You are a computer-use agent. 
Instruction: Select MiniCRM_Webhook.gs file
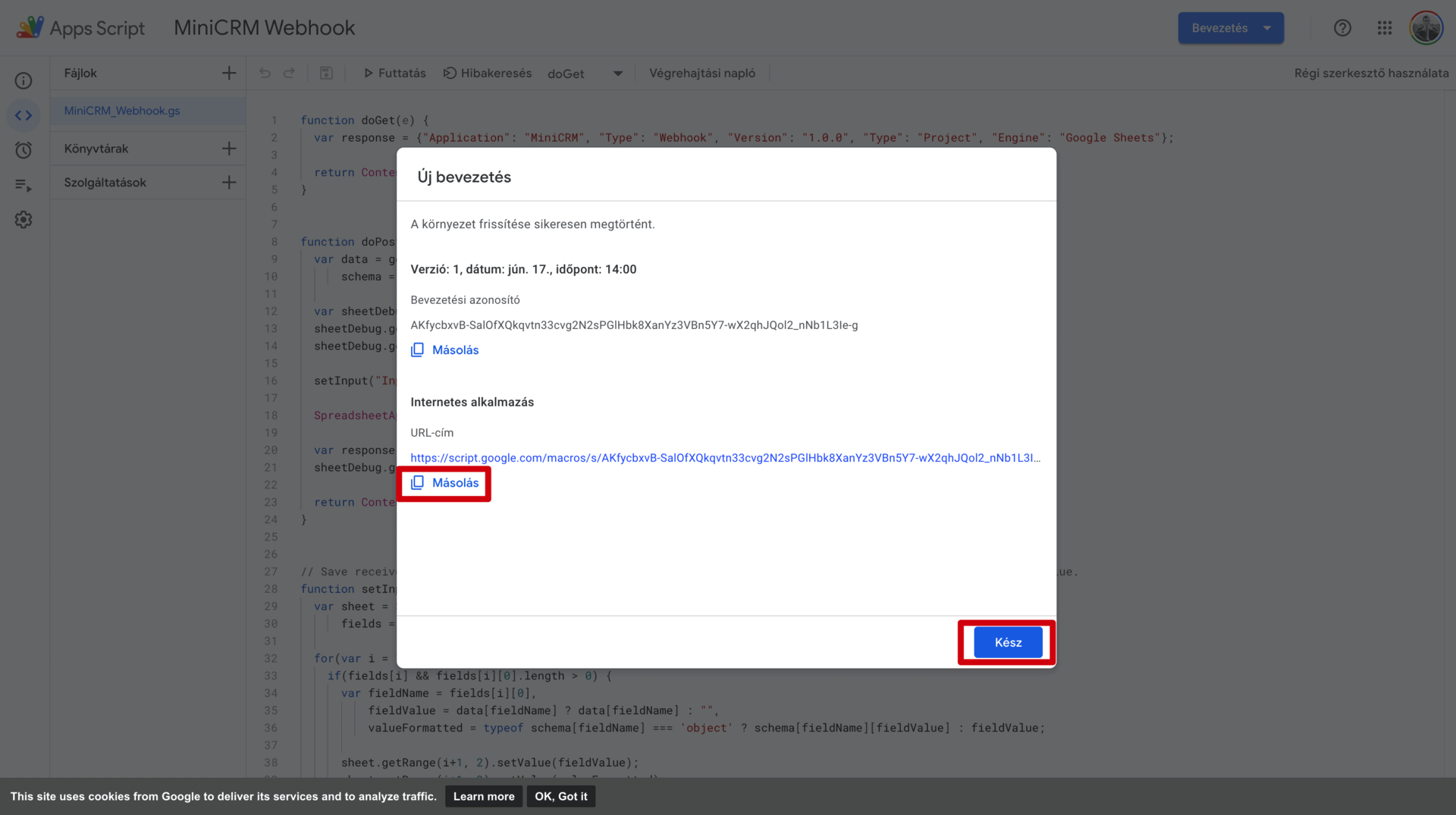(x=148, y=111)
